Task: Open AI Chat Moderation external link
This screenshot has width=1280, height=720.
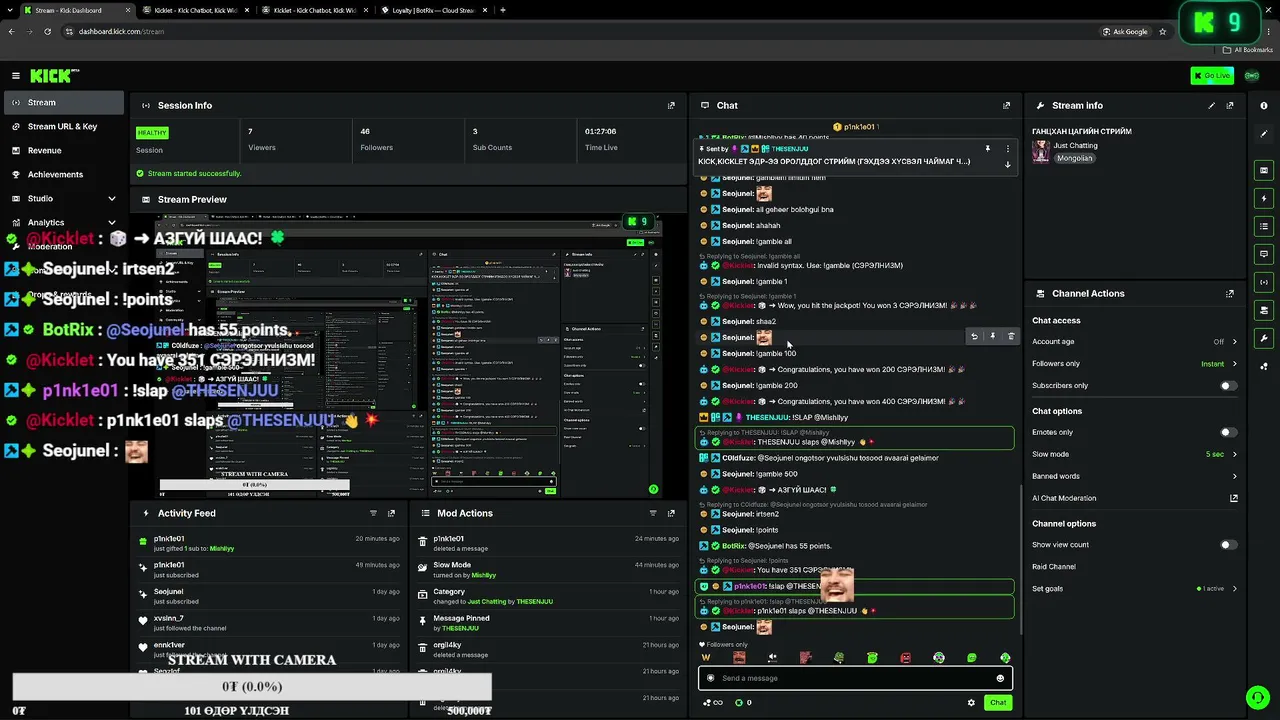Action: (1234, 498)
